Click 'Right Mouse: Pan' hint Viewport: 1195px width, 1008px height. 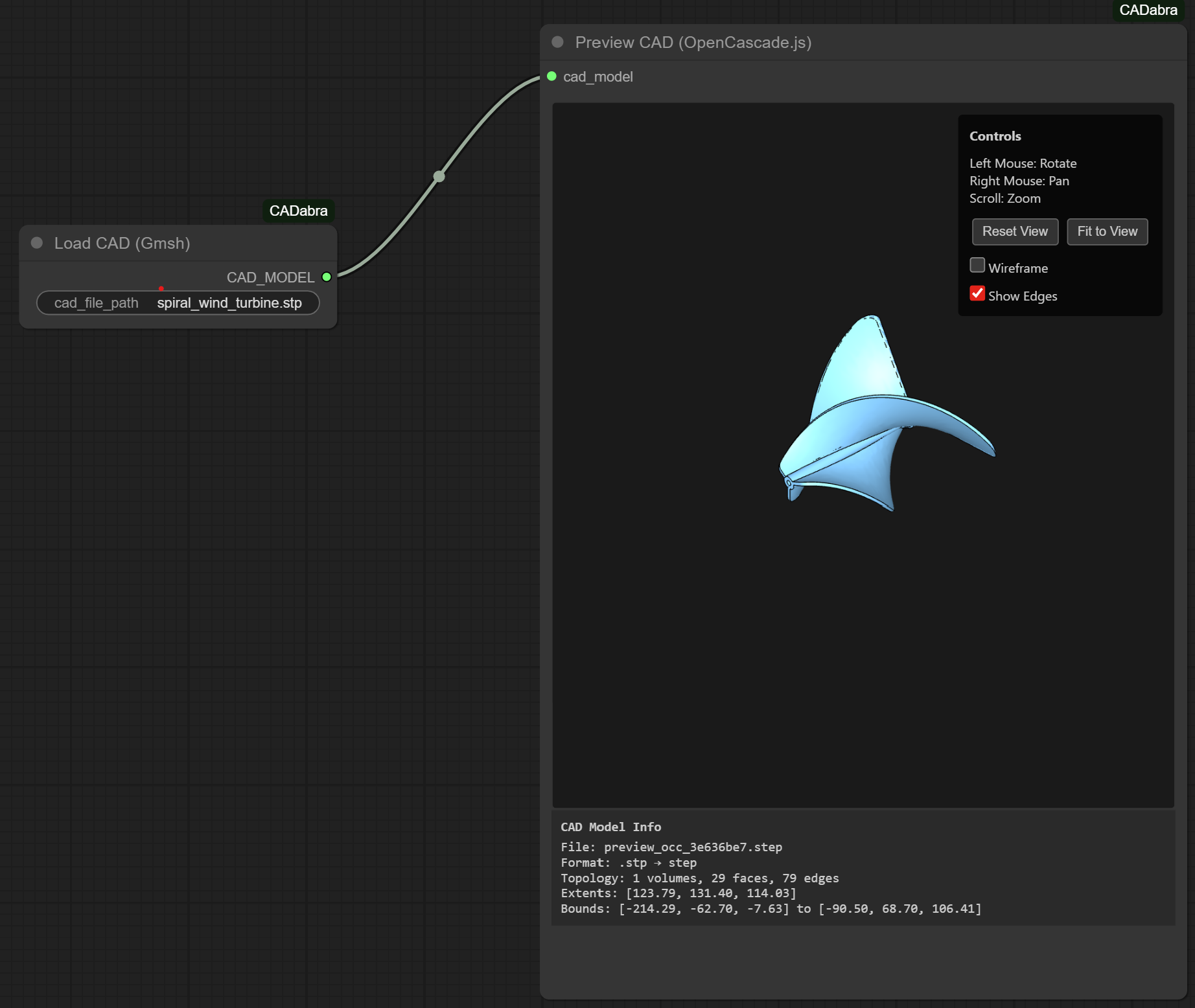coord(1019,181)
